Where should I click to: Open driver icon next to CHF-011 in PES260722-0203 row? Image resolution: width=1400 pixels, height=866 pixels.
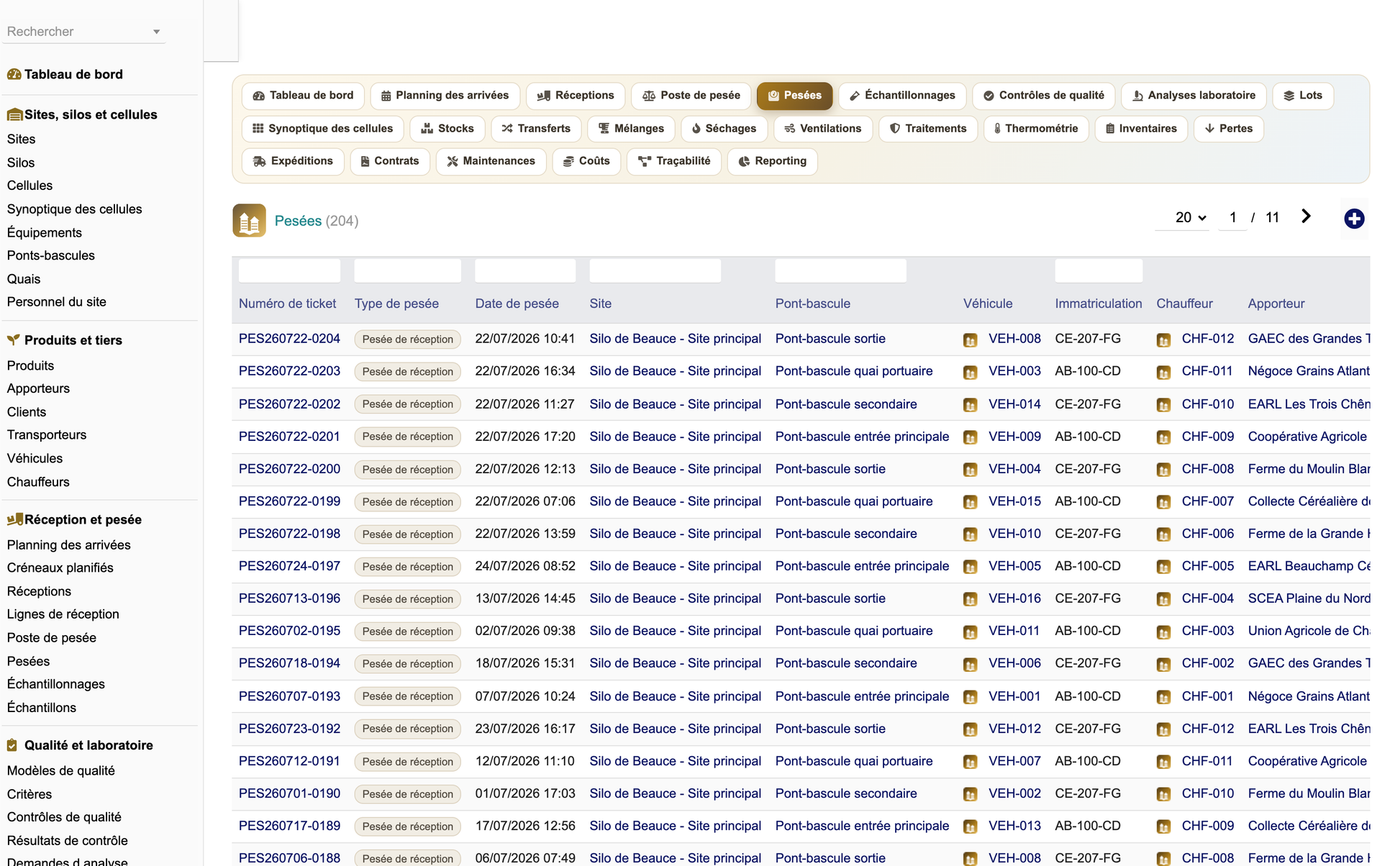click(x=1163, y=373)
